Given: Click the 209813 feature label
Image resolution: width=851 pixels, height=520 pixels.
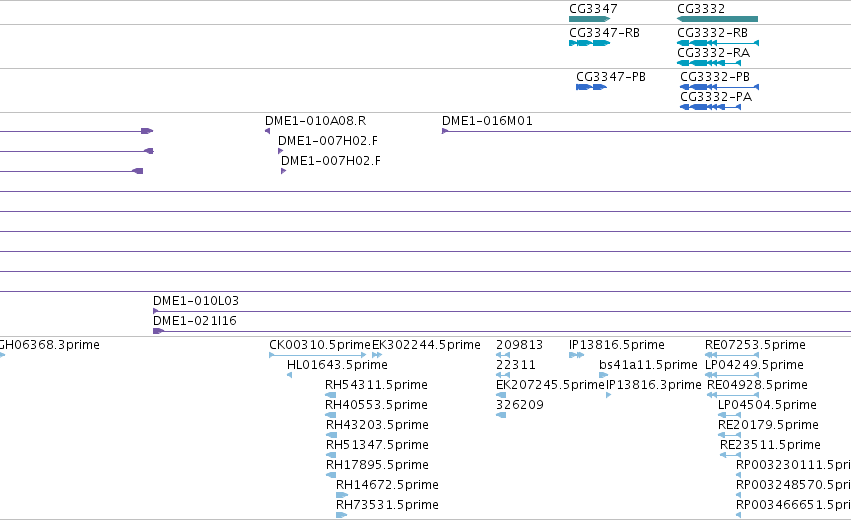Looking at the screenshot, I should 519,345.
